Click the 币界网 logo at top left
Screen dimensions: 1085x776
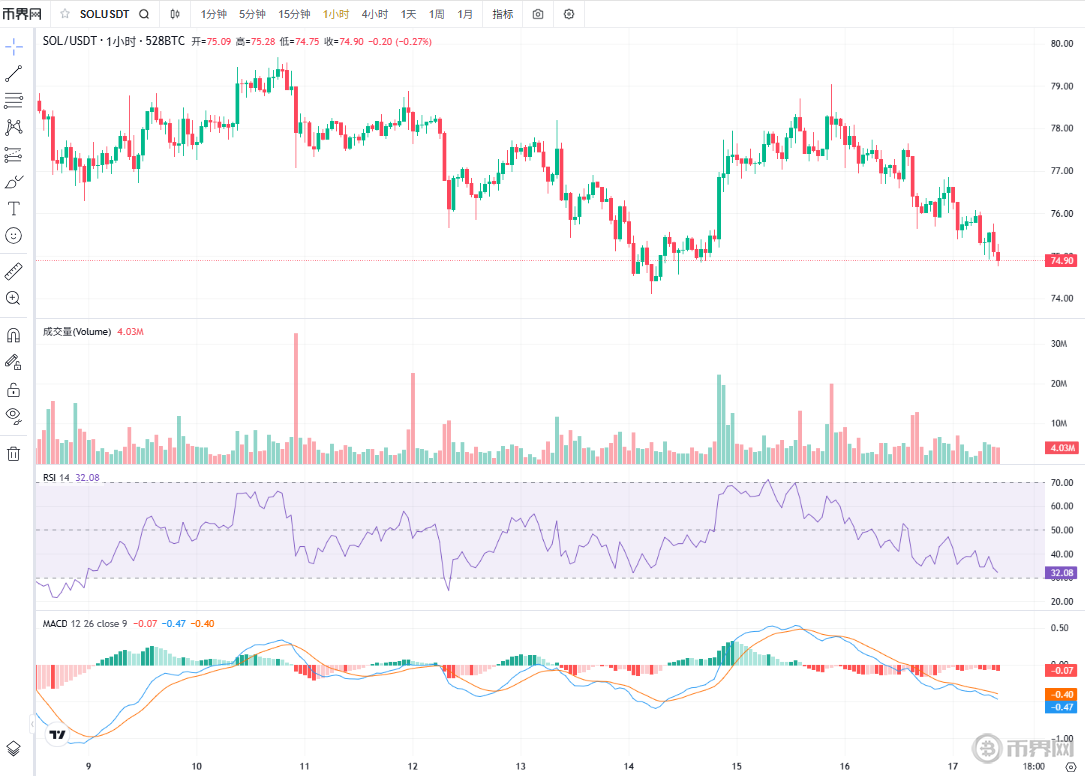point(22,14)
